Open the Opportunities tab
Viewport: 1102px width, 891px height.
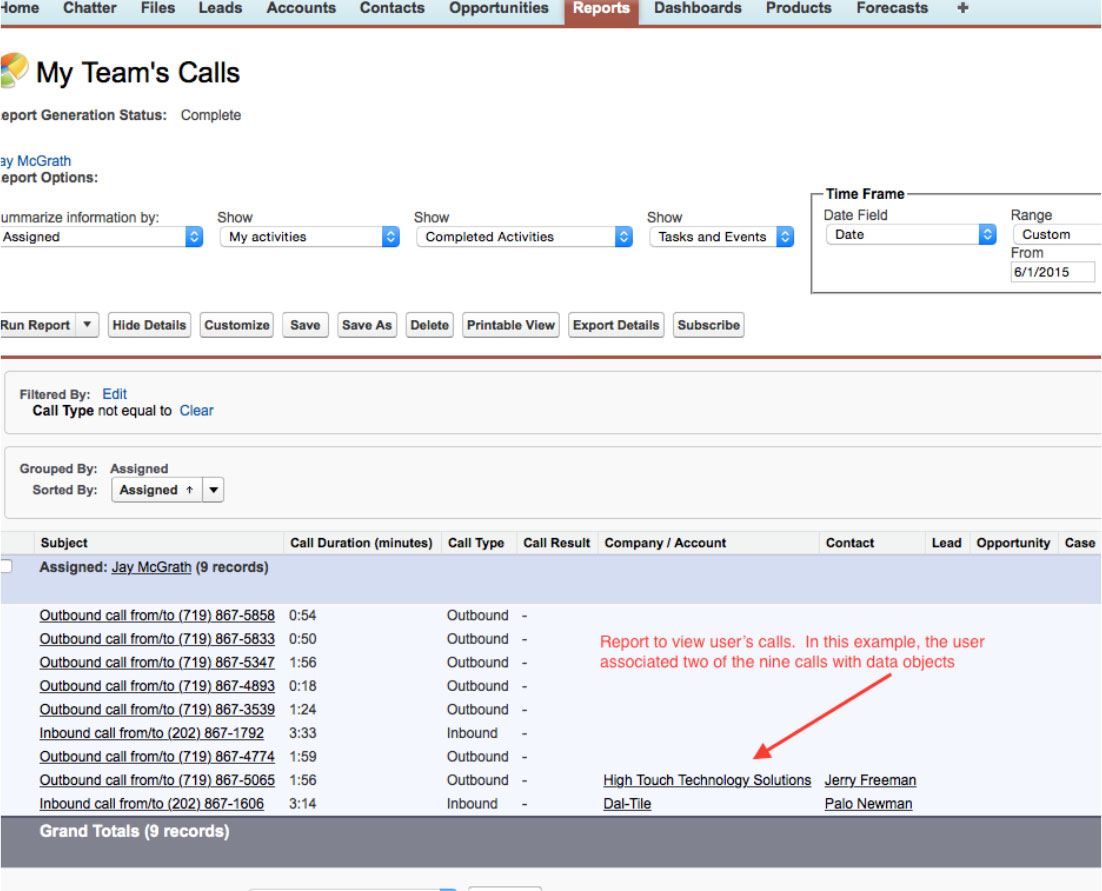(x=498, y=9)
